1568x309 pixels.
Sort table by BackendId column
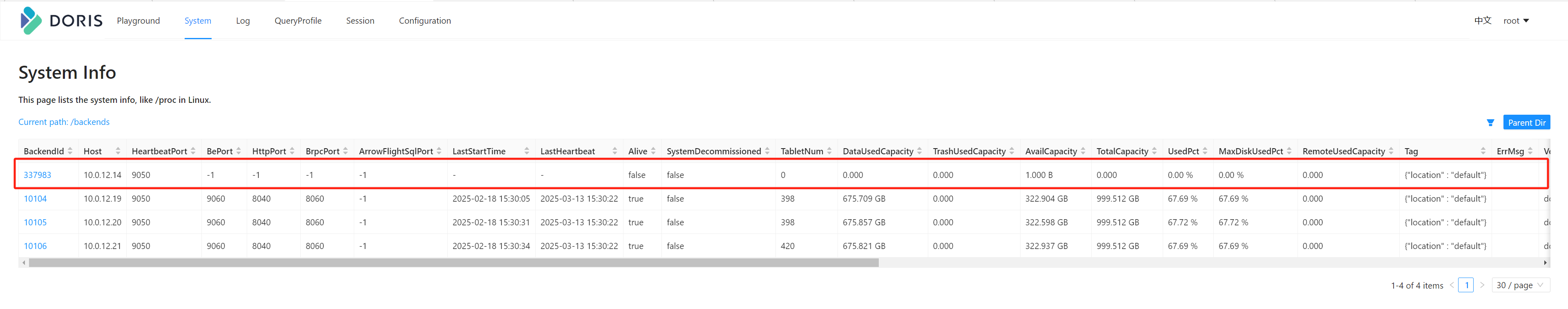pyautogui.click(x=70, y=151)
